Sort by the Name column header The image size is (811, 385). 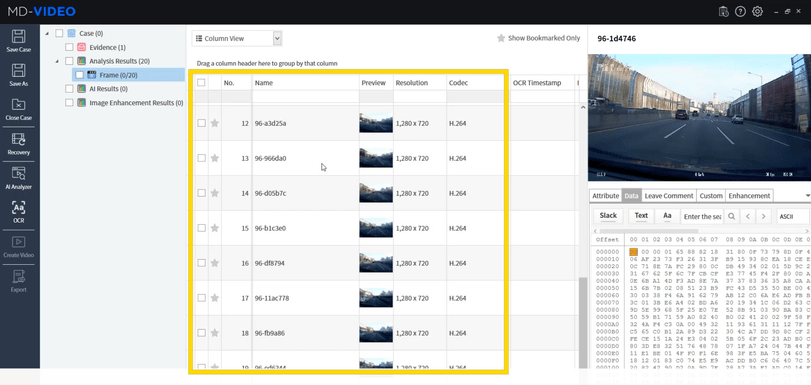[306, 83]
